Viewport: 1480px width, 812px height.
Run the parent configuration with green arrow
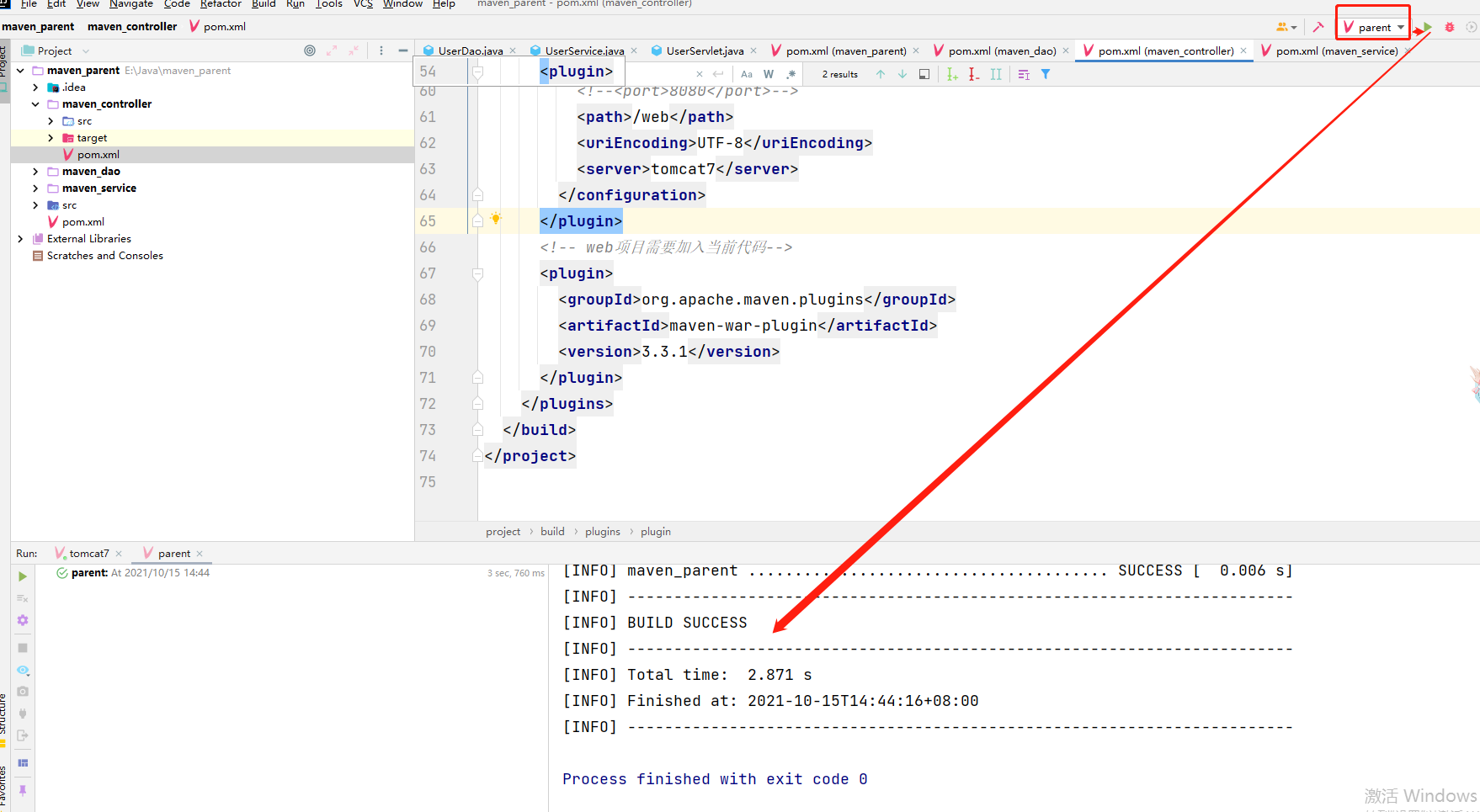tap(1427, 27)
